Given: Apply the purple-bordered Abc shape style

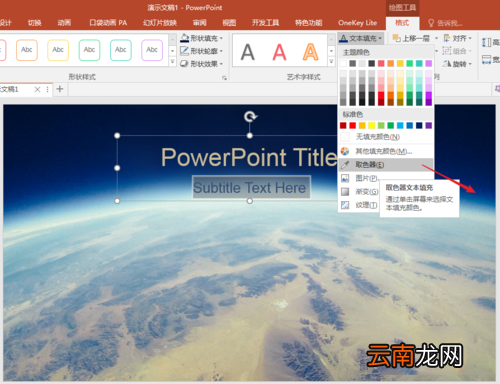Looking at the screenshot, I should click(152, 50).
